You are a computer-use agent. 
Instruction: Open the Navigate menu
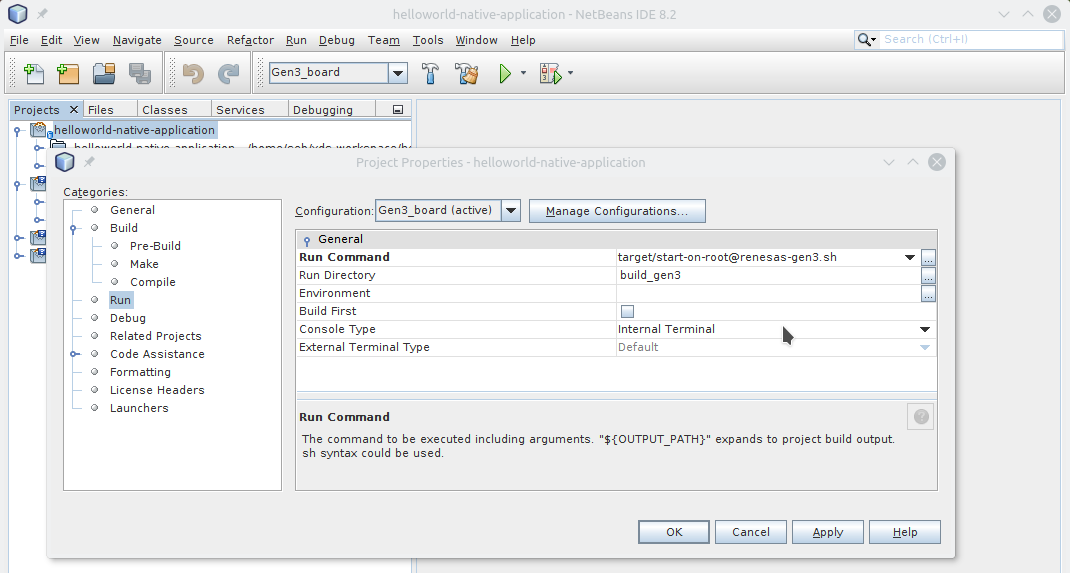coord(137,40)
